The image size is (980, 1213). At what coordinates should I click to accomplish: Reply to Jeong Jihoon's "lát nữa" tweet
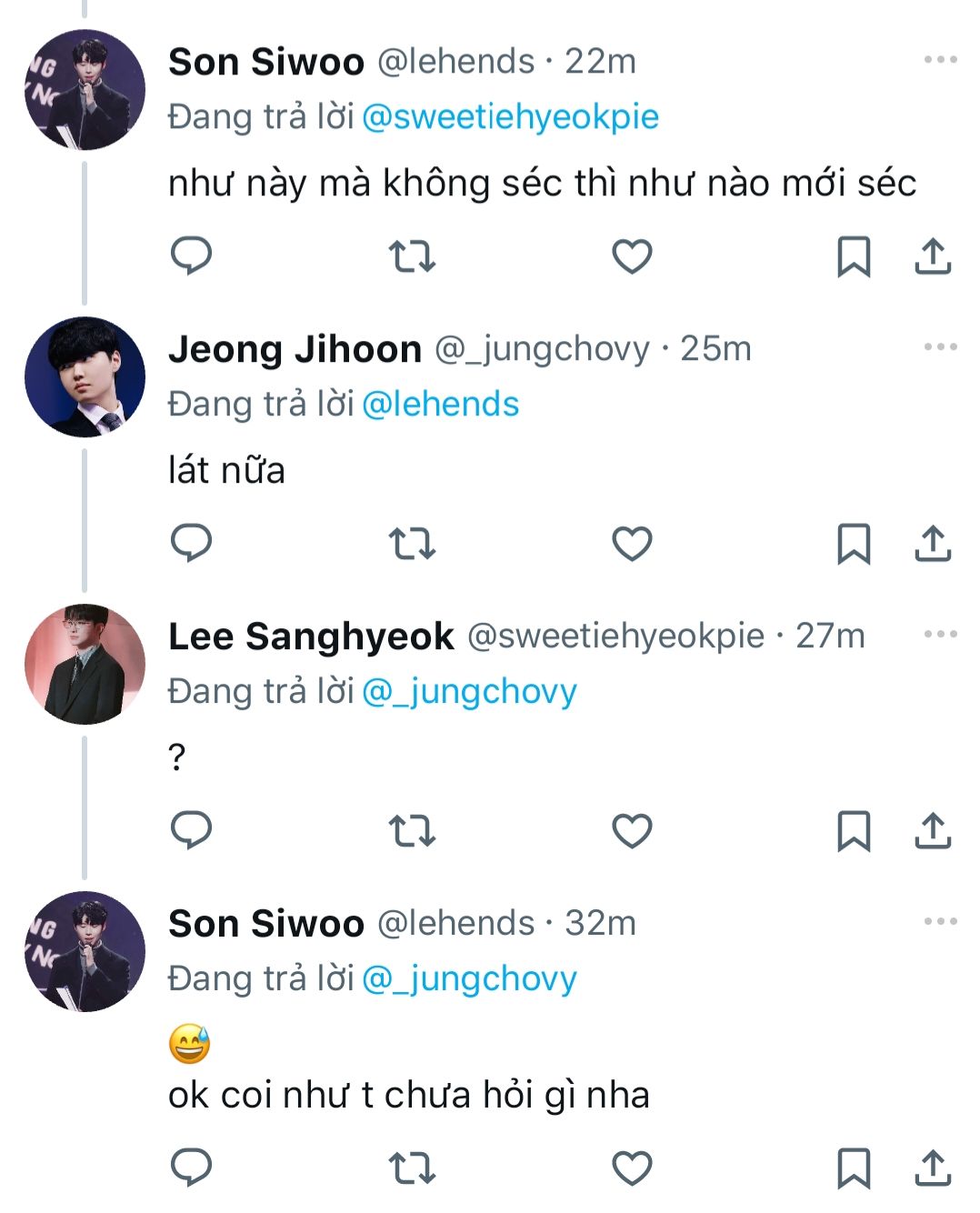191,543
